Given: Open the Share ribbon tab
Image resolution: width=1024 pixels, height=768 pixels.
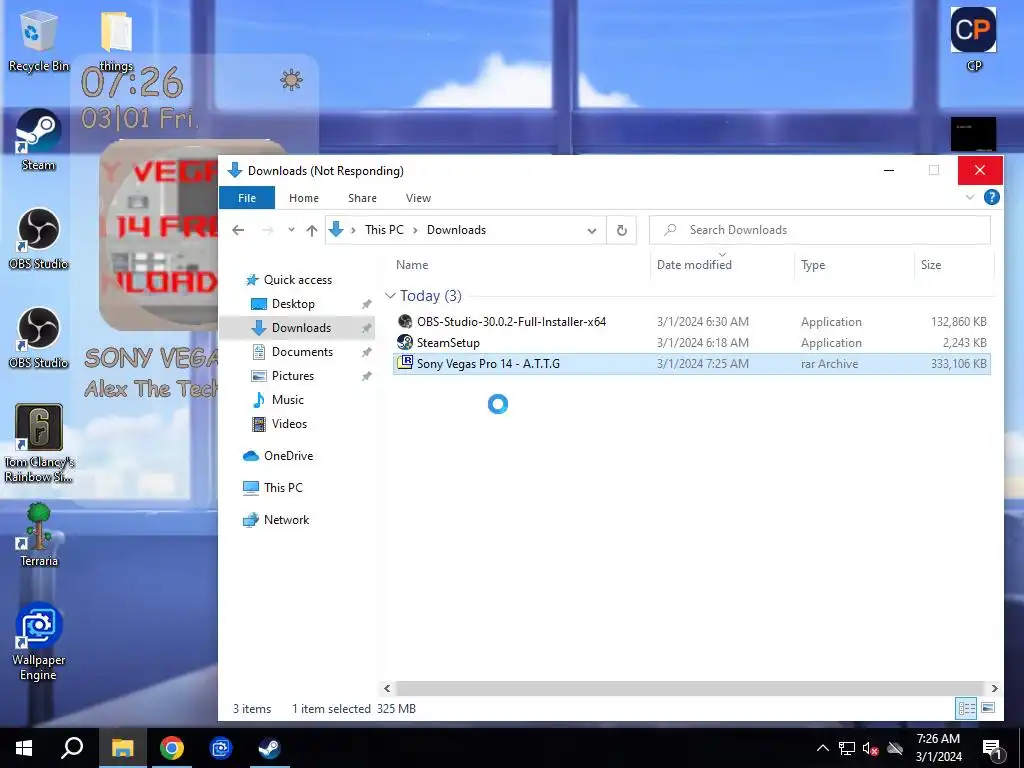Looking at the screenshot, I should 362,198.
